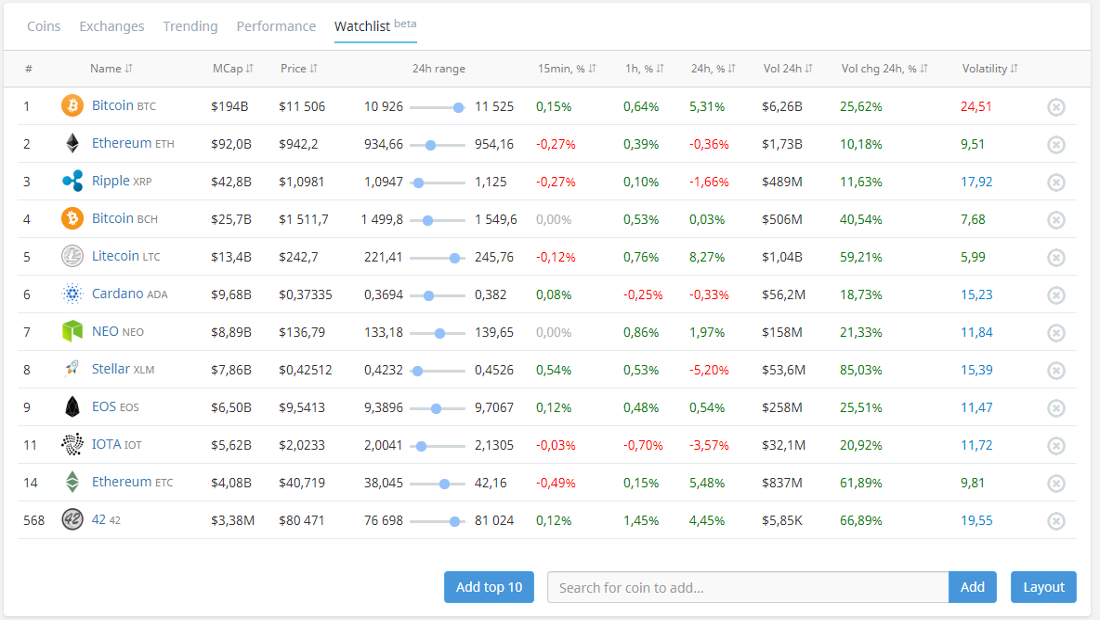The height and width of the screenshot is (620, 1100).
Task: Click the Cardano ADA logo icon
Action: coord(72,294)
